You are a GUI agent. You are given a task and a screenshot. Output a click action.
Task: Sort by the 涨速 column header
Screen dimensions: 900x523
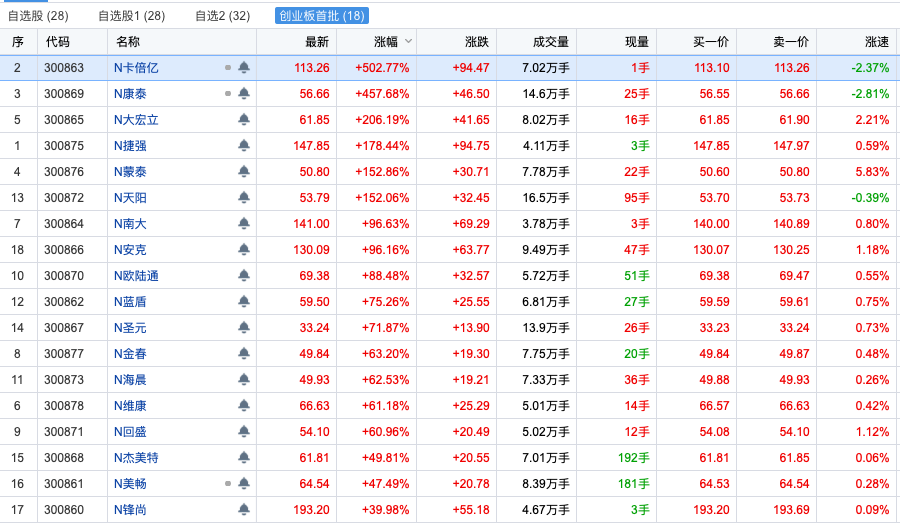(876, 42)
